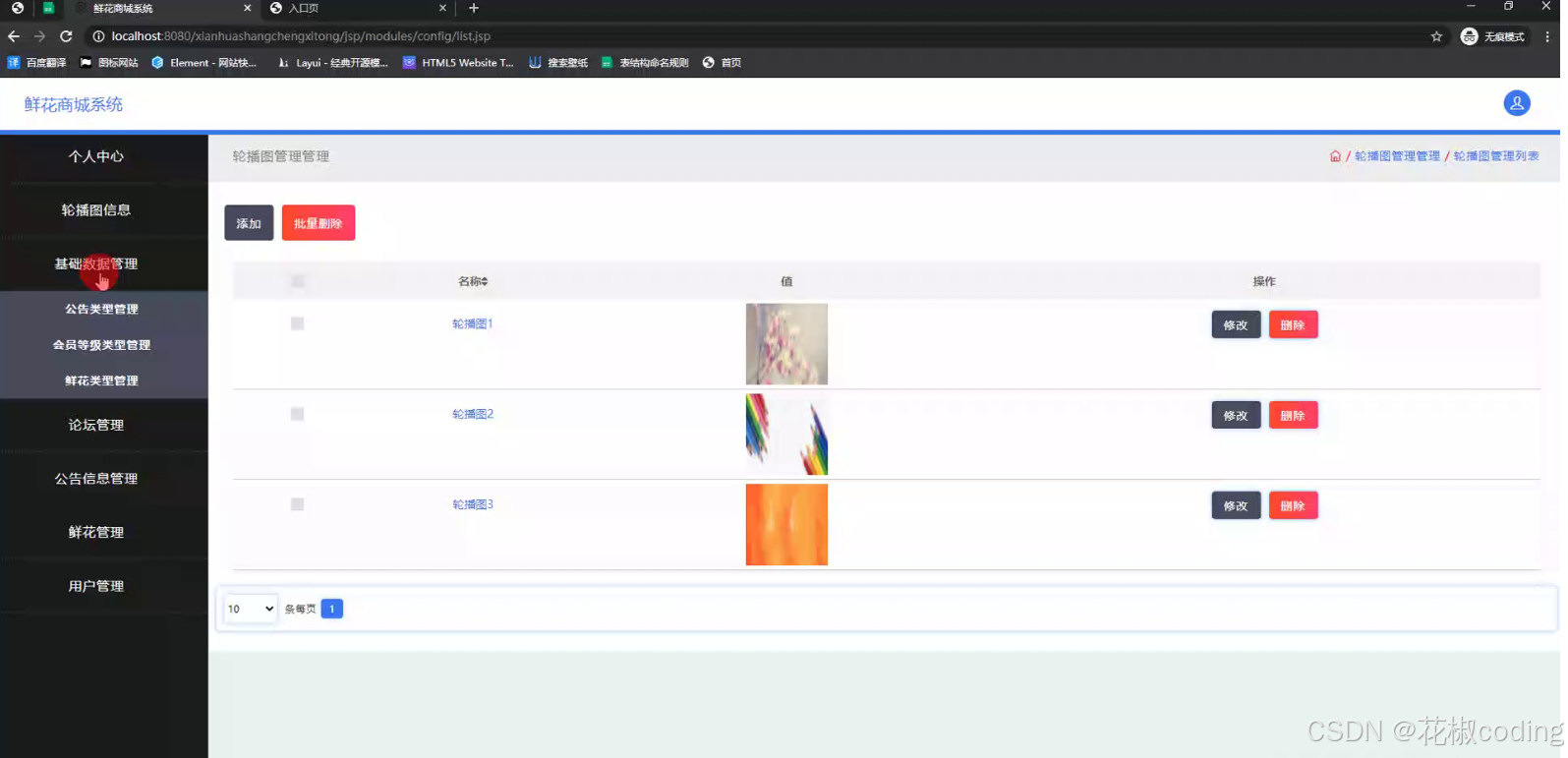This screenshot has height=758, width=1568.
Task: Click the 批量删除 button
Action: click(x=319, y=223)
